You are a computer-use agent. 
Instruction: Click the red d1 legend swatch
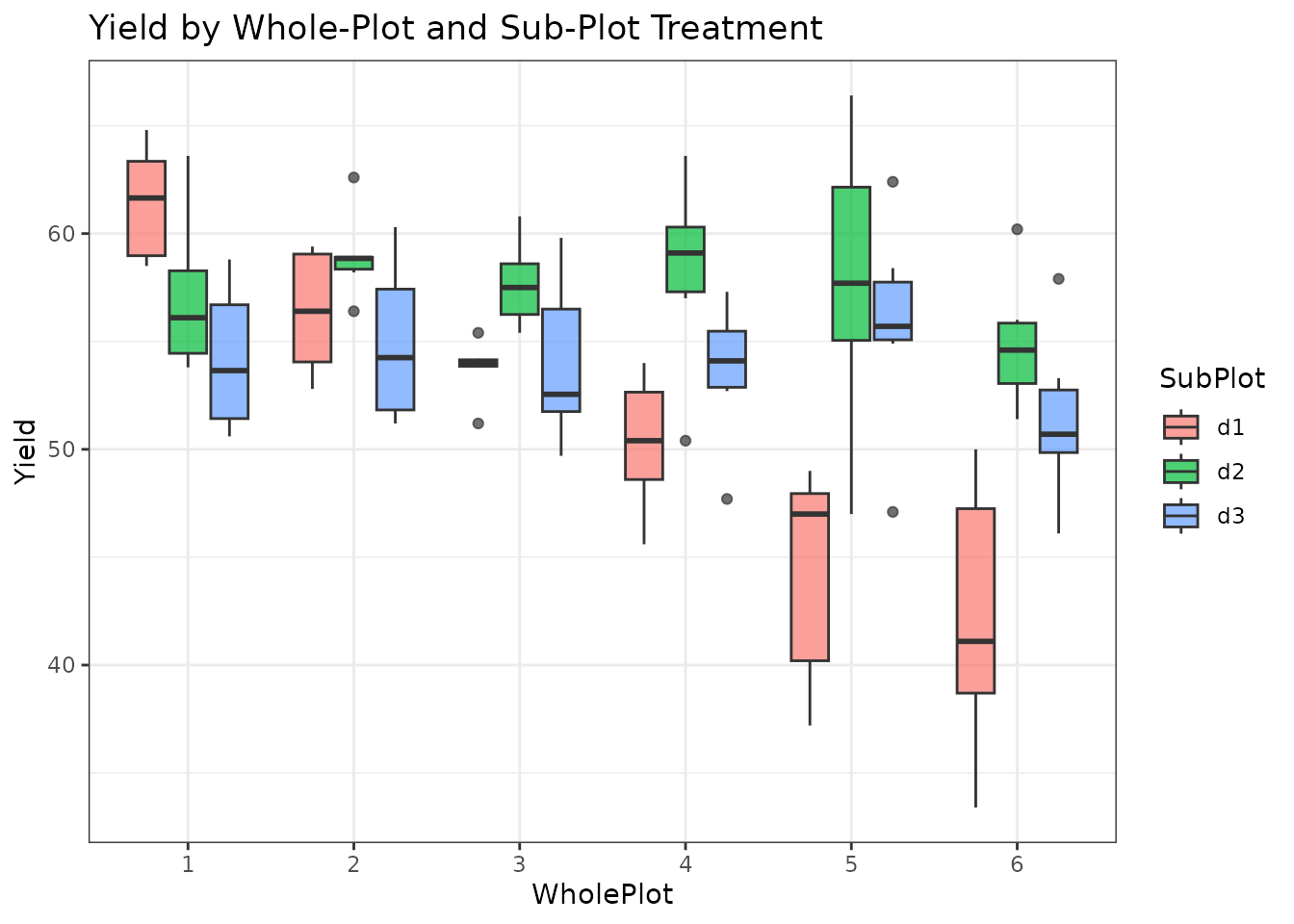[1180, 427]
